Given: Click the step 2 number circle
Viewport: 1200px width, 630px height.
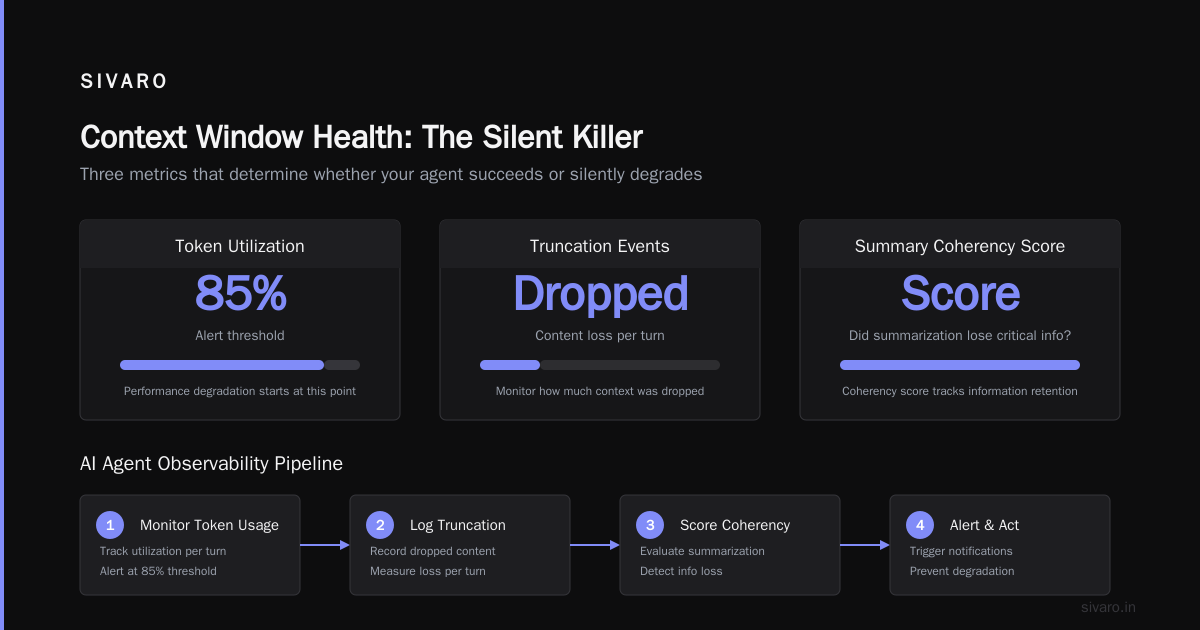Looking at the screenshot, I should 380,525.
